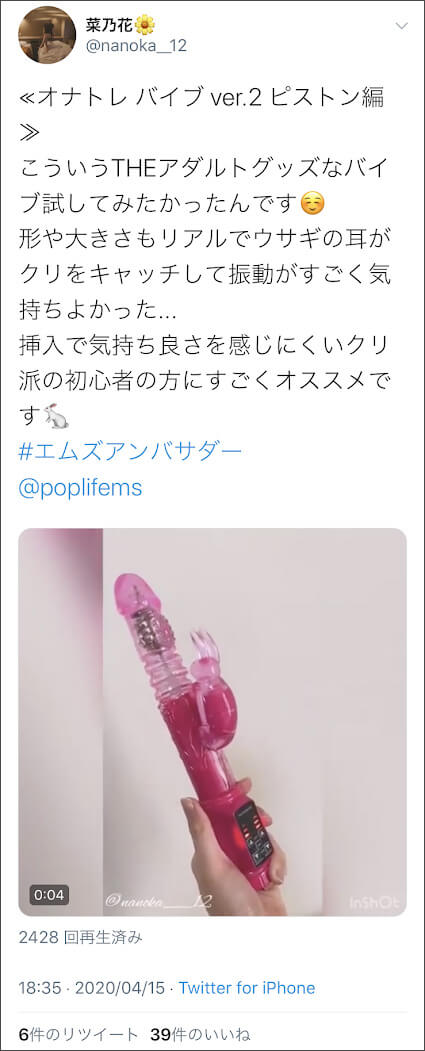425x1051 pixels.
Task: Expand the tweet options chevron menu
Action: [x=401, y=27]
